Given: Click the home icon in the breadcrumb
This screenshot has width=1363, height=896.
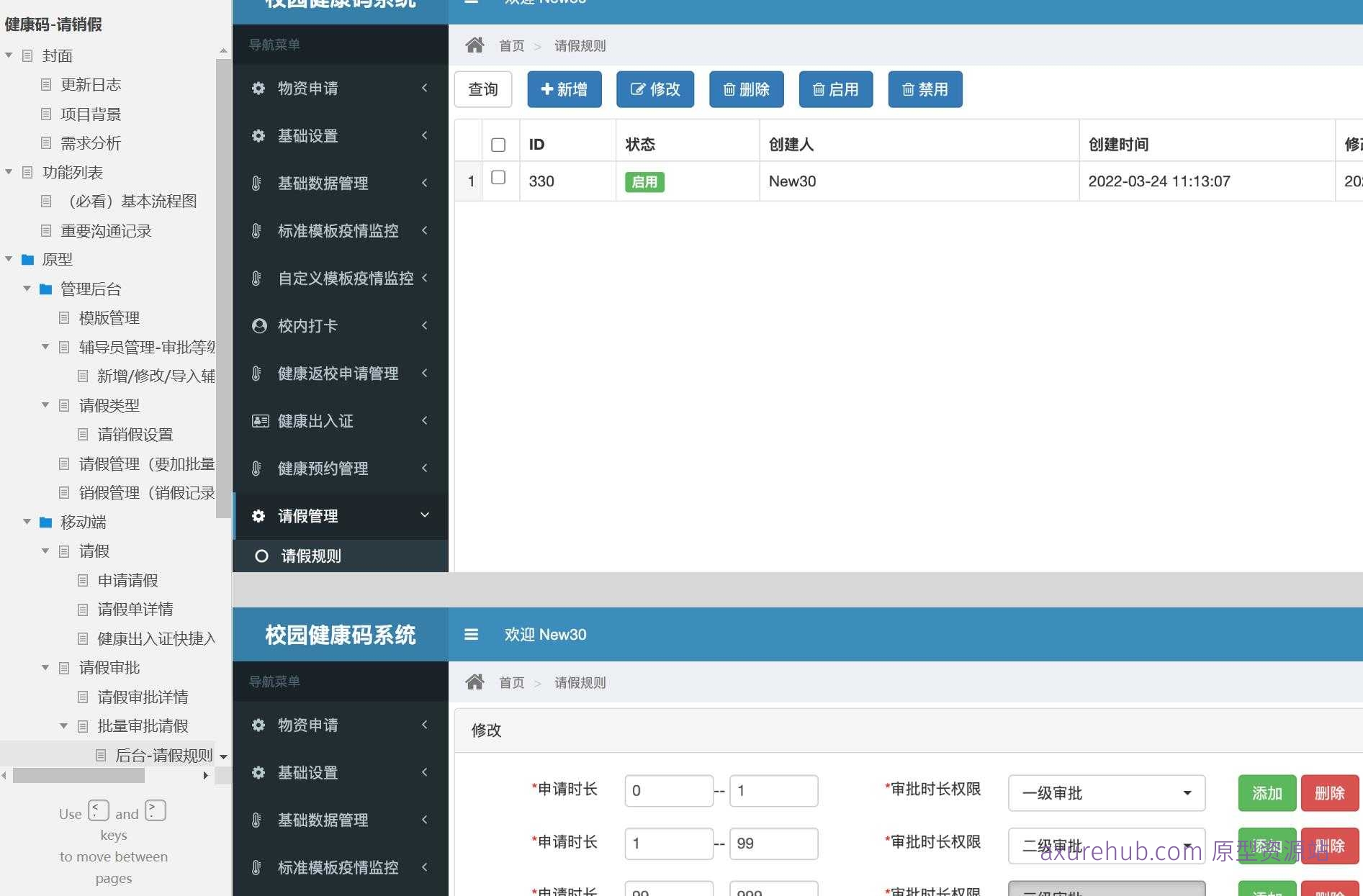Looking at the screenshot, I should (x=474, y=45).
